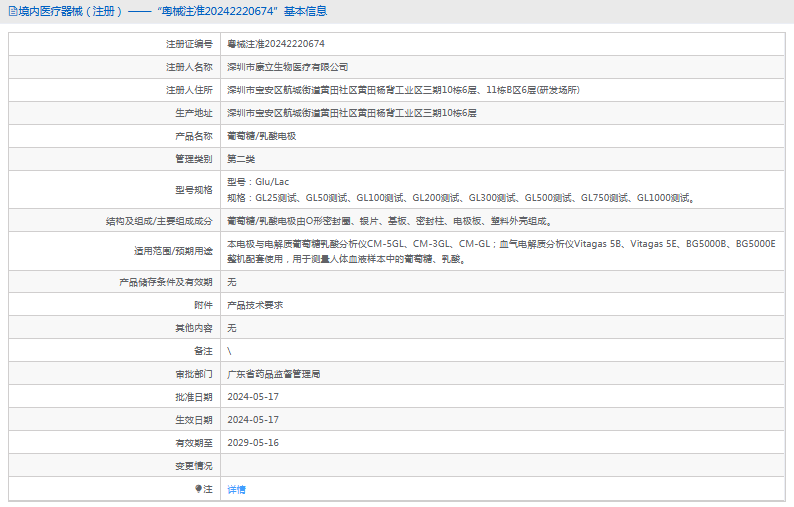
Task: Select expiry date 2029-05-16
Action: pyautogui.click(x=253, y=443)
